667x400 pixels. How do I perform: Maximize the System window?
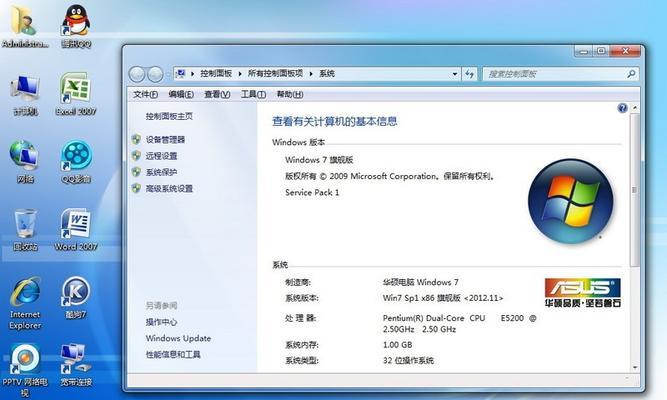(x=601, y=51)
